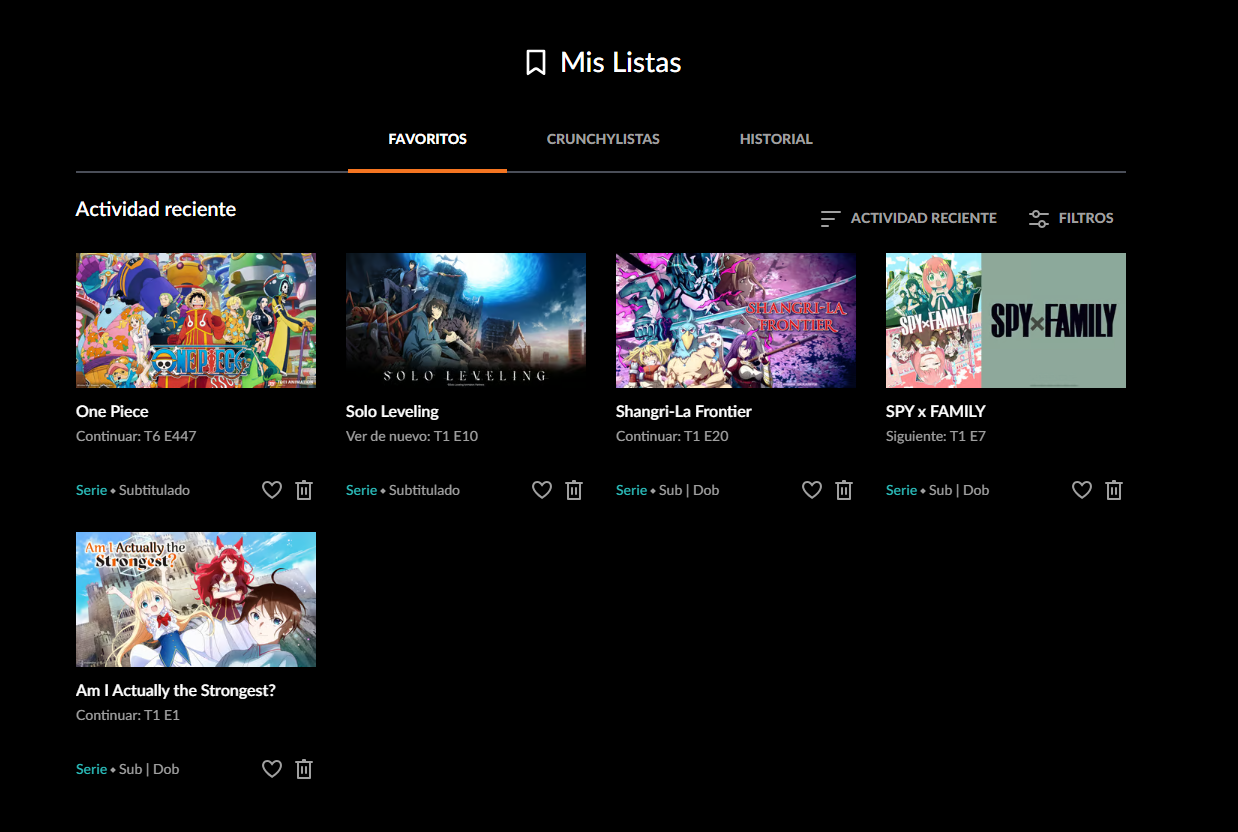Open the One Piece title link
This screenshot has width=1238, height=832.
point(112,411)
